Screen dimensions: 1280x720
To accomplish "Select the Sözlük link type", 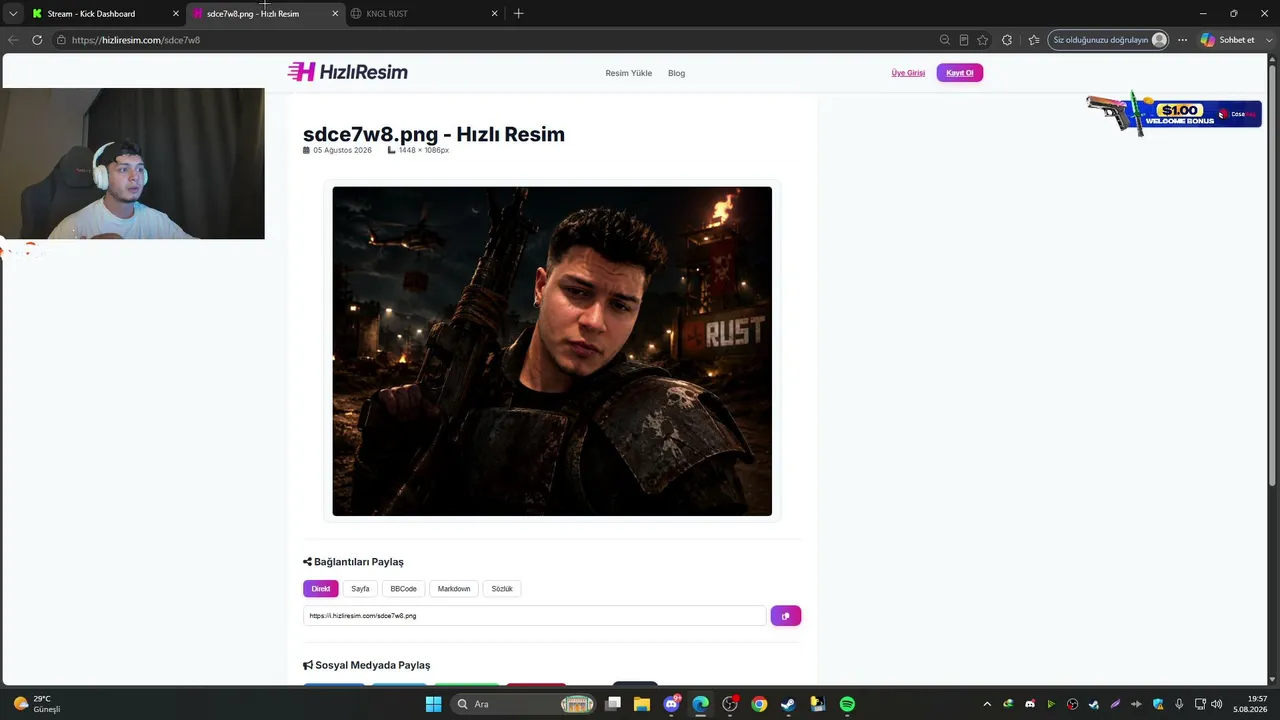I will [502, 589].
